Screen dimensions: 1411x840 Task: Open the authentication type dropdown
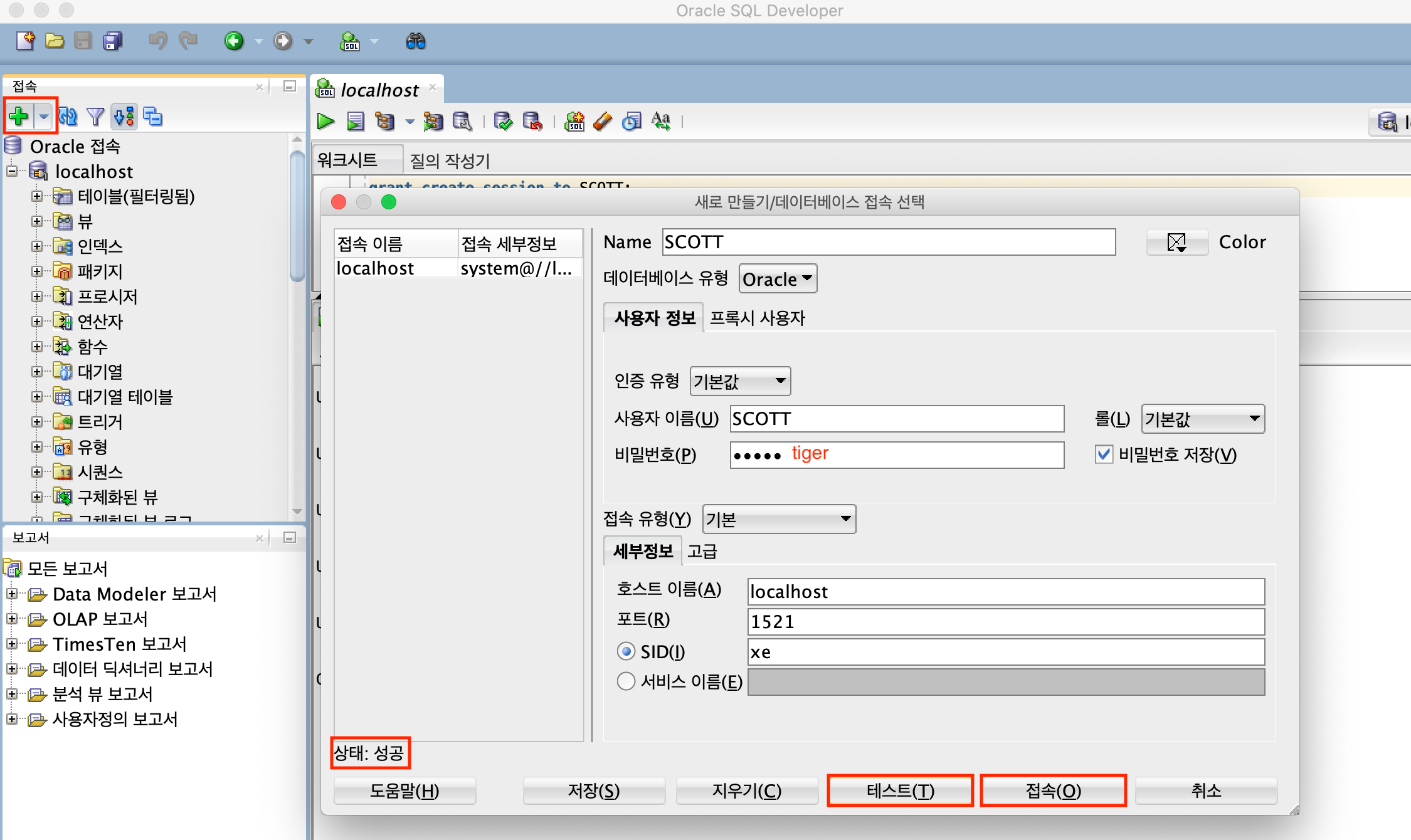tap(740, 381)
